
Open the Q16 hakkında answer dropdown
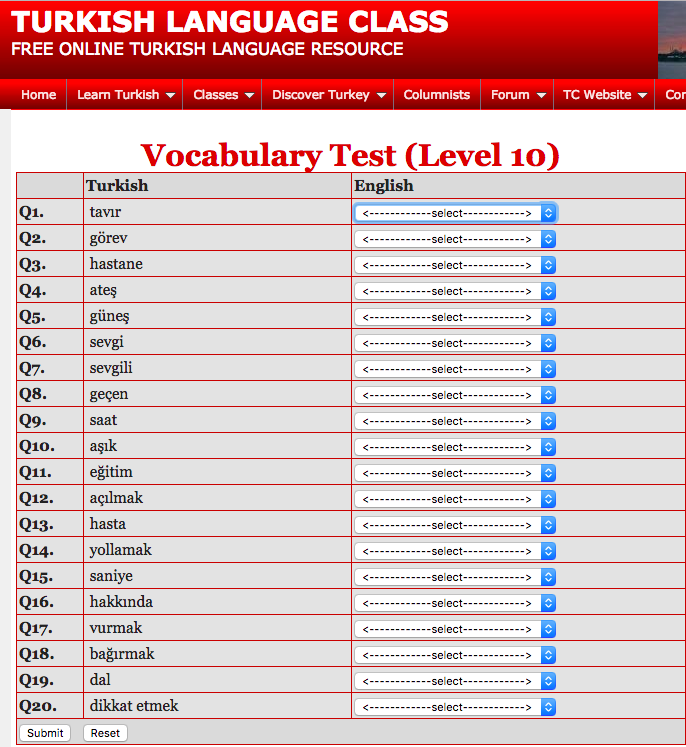coord(455,603)
